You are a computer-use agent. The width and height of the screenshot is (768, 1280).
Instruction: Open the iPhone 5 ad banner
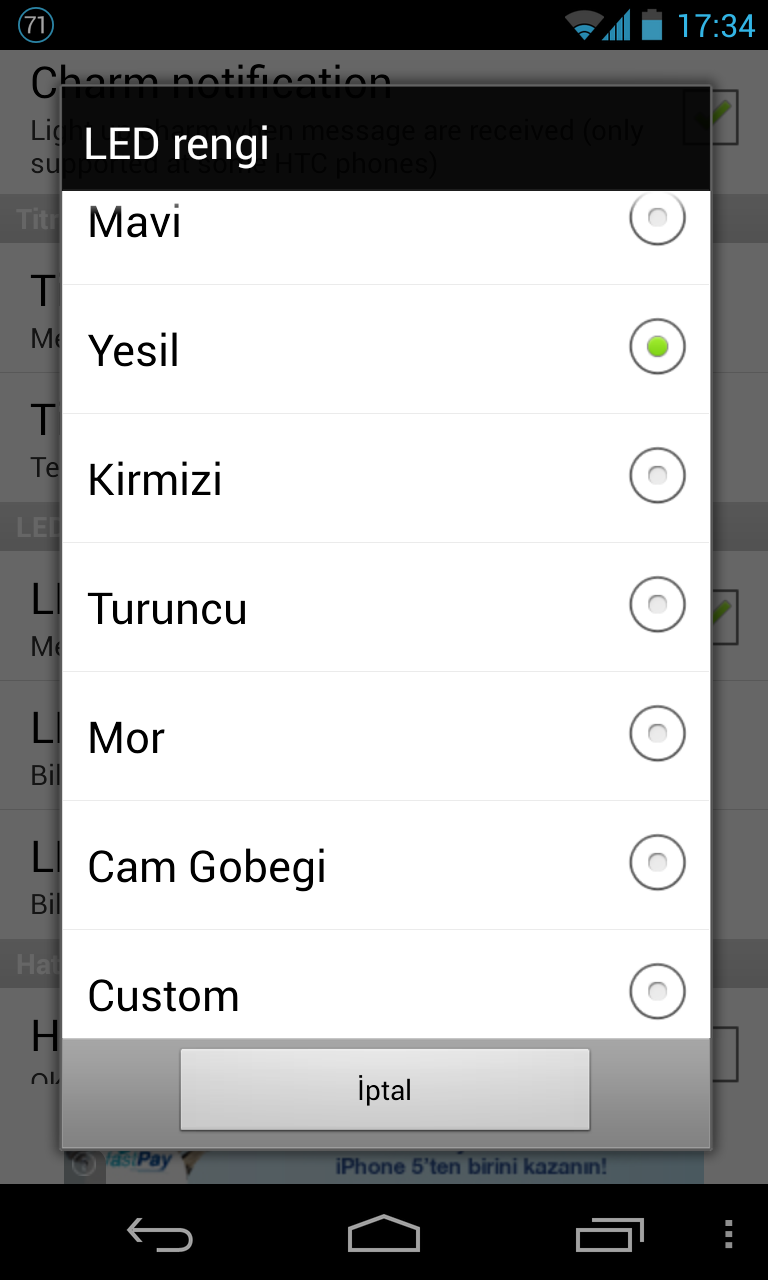tap(384, 1165)
